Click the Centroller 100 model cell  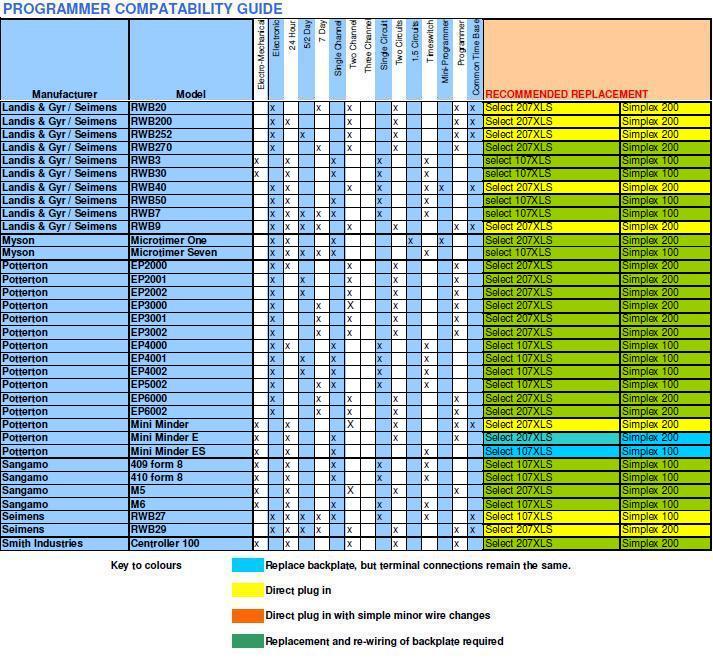coord(166,544)
